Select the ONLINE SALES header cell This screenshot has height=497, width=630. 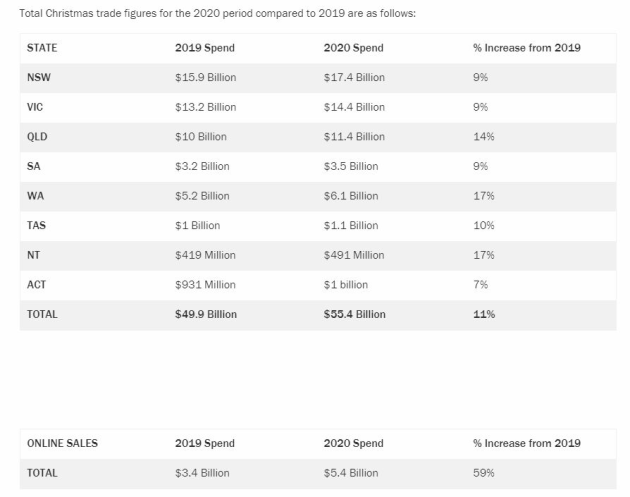pos(62,443)
